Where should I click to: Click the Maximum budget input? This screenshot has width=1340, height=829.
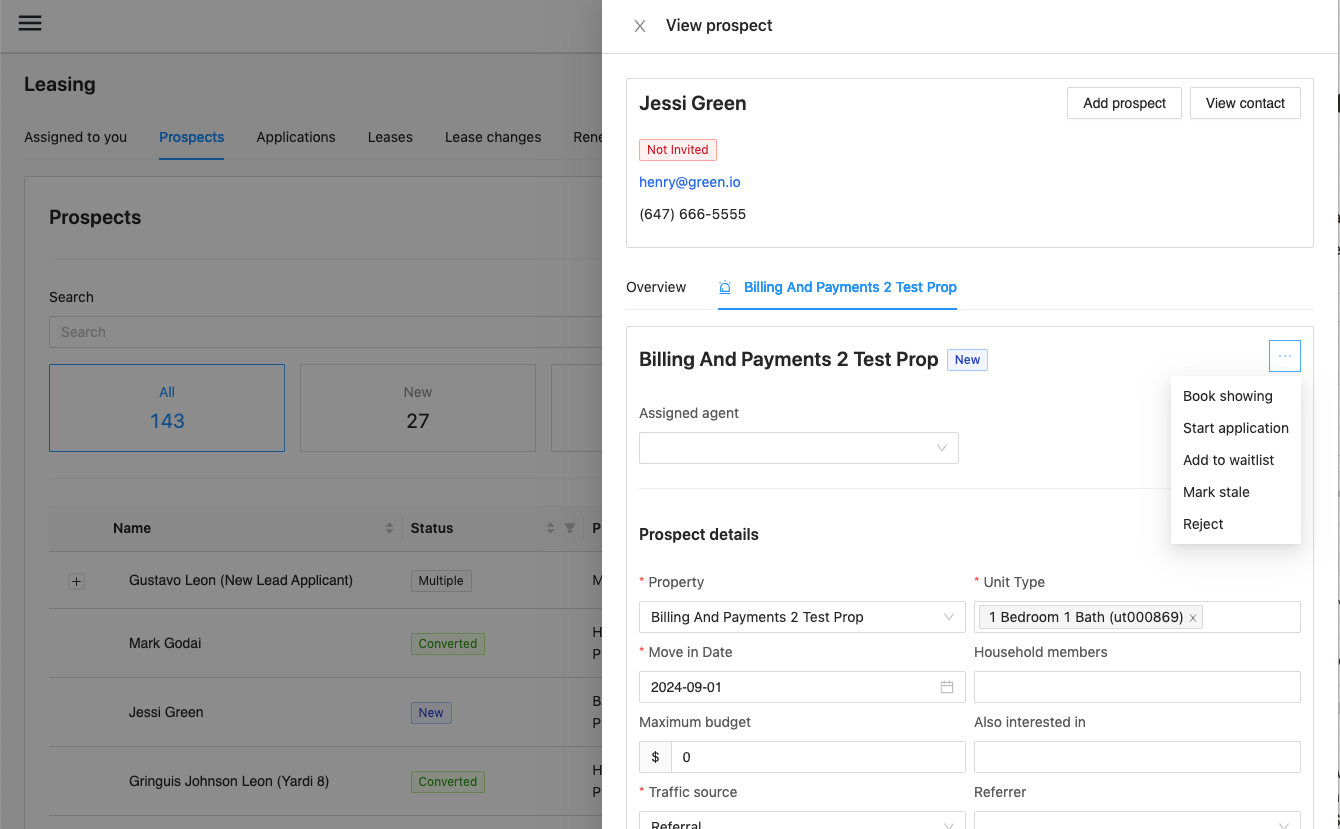[x=818, y=757]
